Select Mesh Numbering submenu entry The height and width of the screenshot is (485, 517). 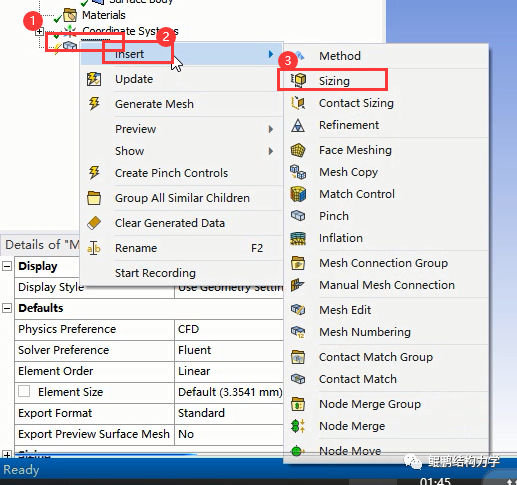[x=386, y=332]
